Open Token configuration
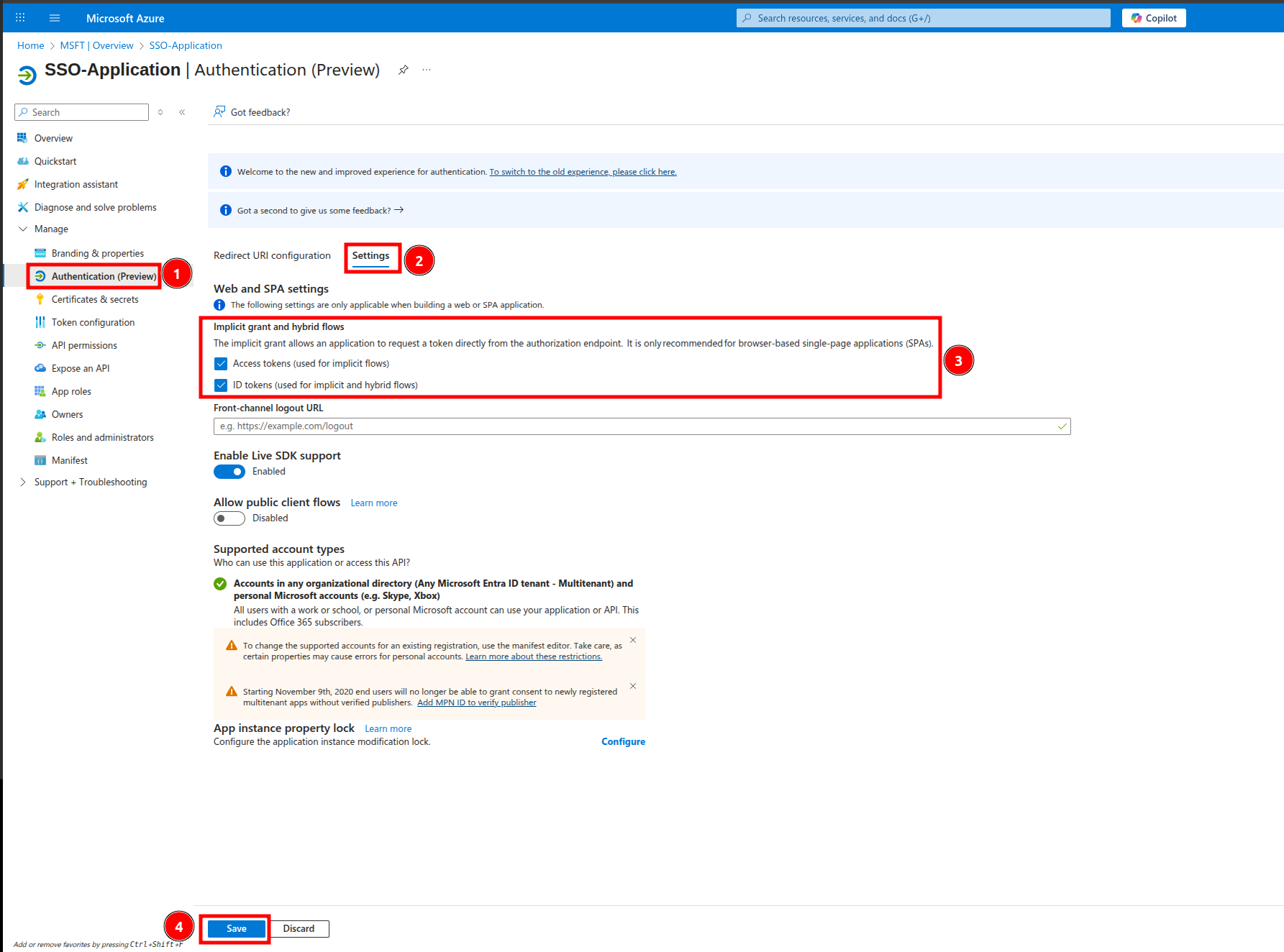This screenshot has width=1284, height=952. tap(93, 322)
